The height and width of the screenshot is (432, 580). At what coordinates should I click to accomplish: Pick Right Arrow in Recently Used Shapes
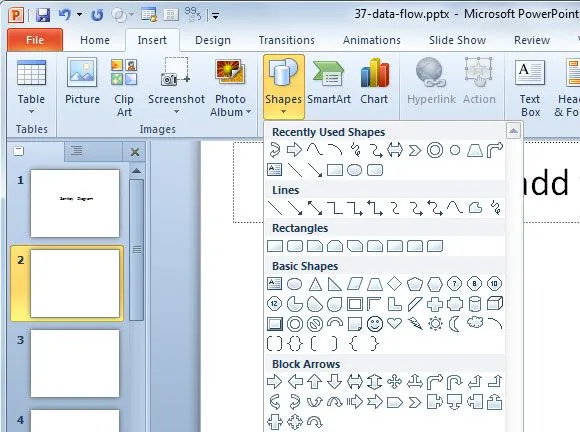coord(294,150)
